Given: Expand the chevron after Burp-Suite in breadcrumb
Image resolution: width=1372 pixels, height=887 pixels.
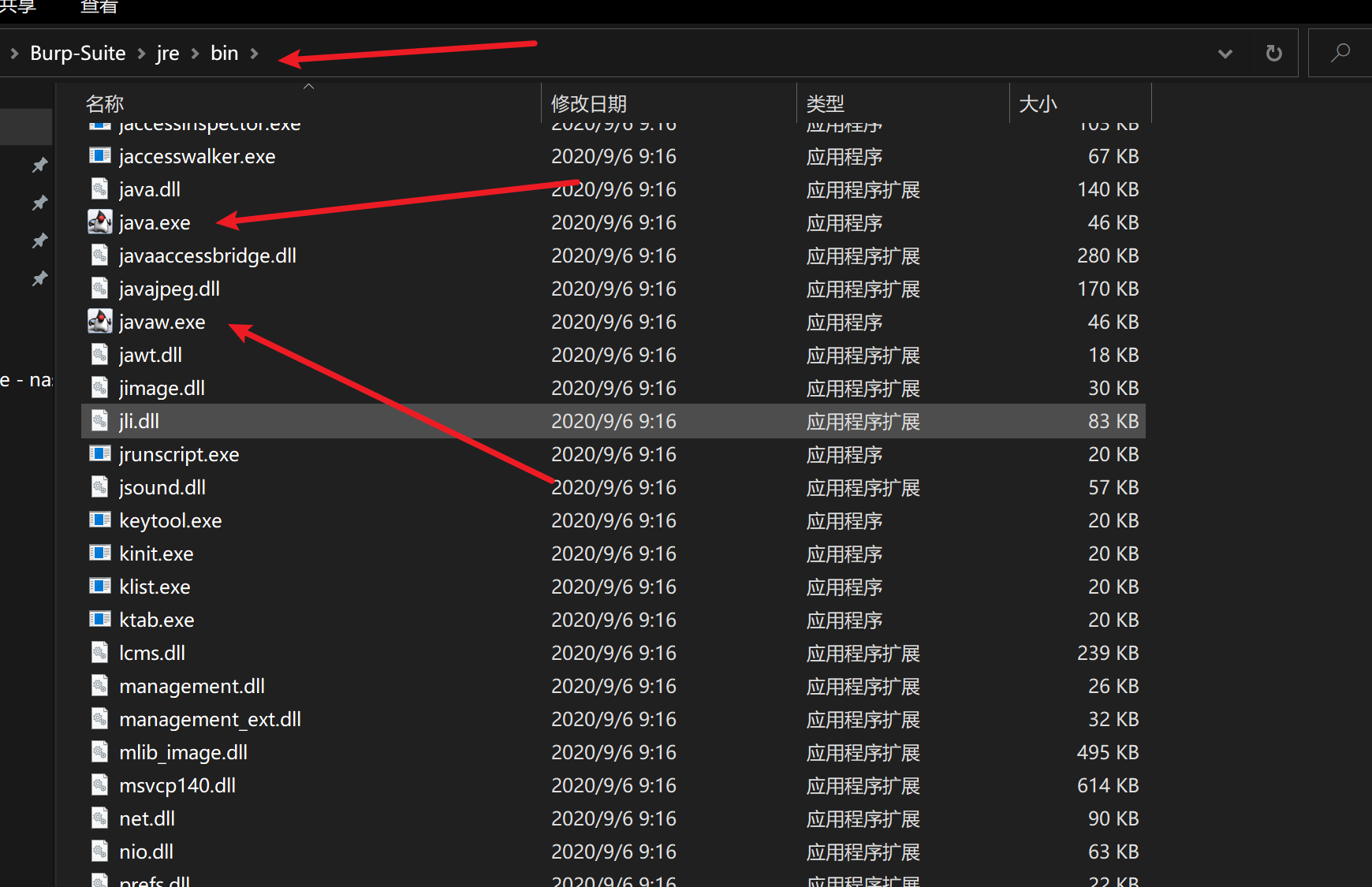Looking at the screenshot, I should [x=141, y=54].
